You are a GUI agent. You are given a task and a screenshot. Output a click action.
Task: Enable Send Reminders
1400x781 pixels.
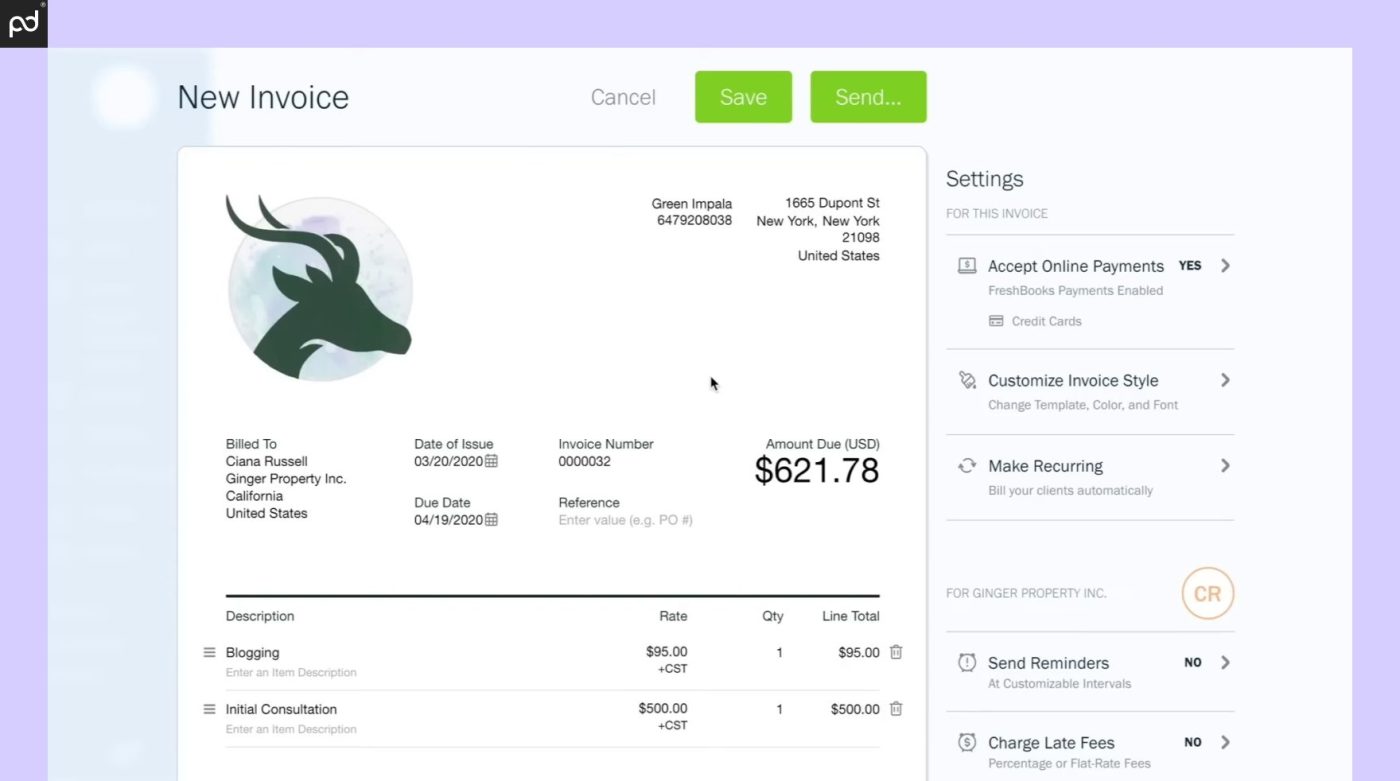point(1192,662)
